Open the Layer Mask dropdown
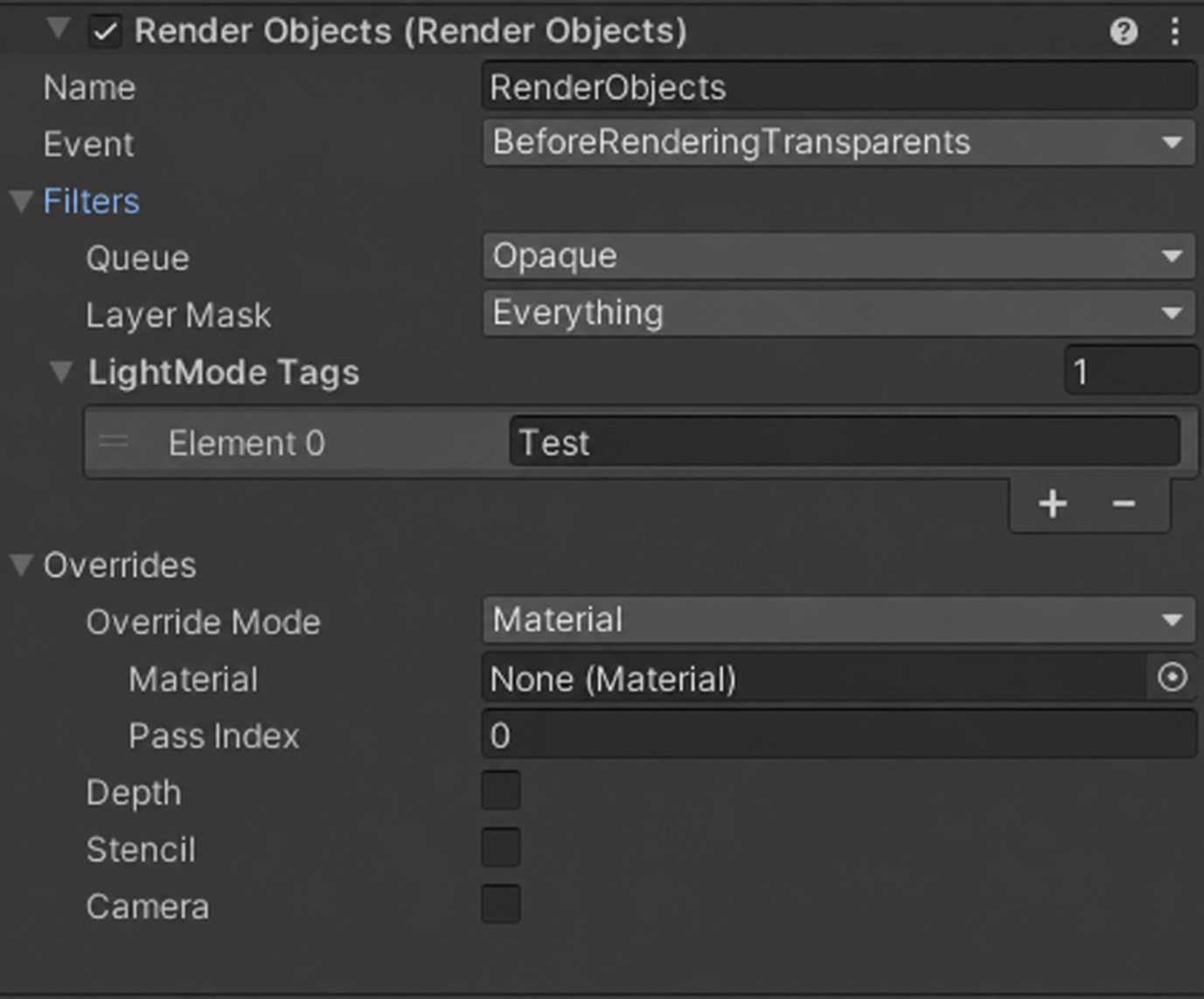 pos(839,313)
